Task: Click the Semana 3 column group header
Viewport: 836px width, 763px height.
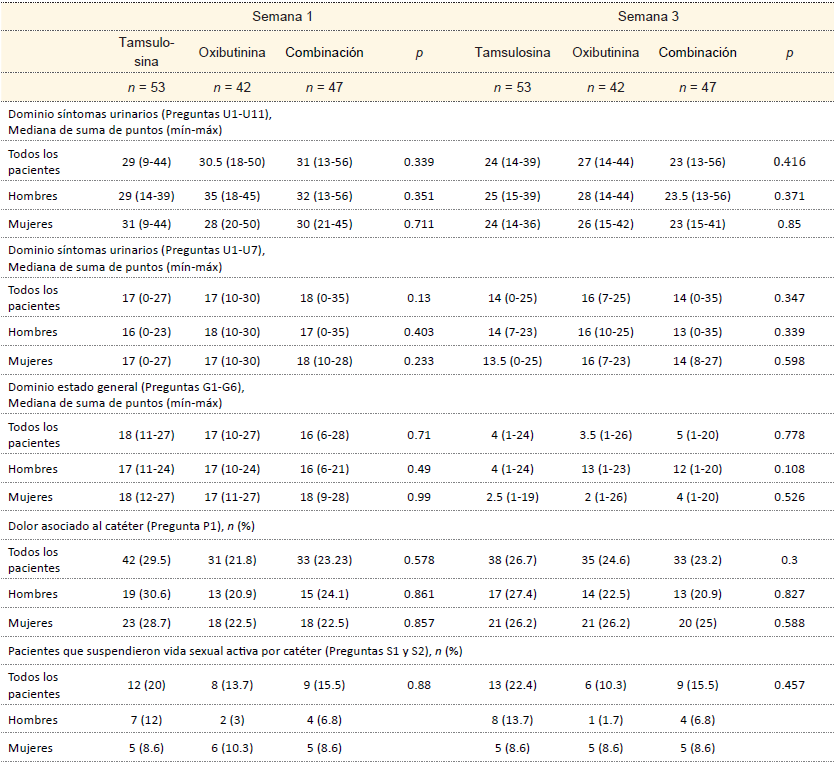Action: 649,17
